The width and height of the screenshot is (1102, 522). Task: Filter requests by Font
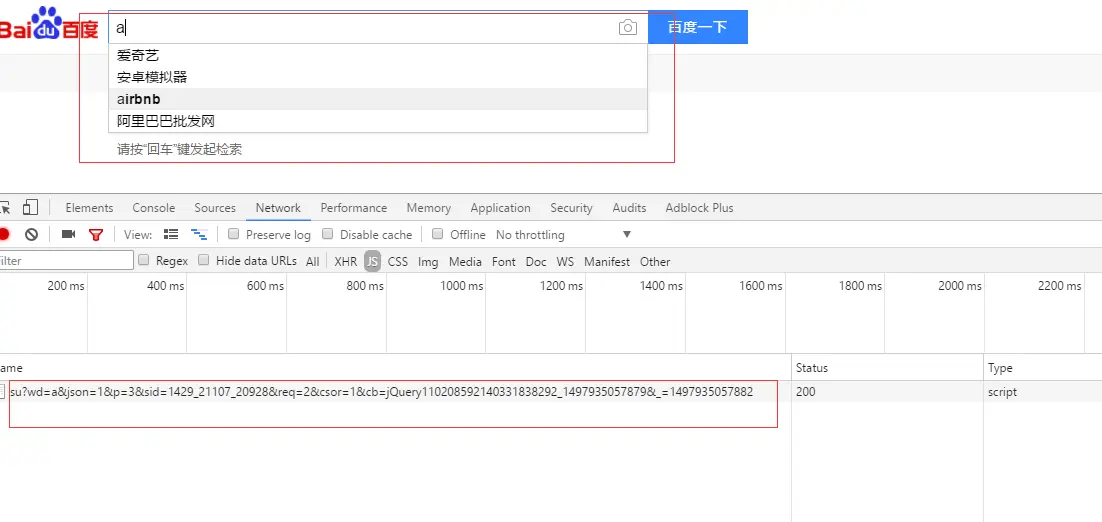tap(504, 261)
